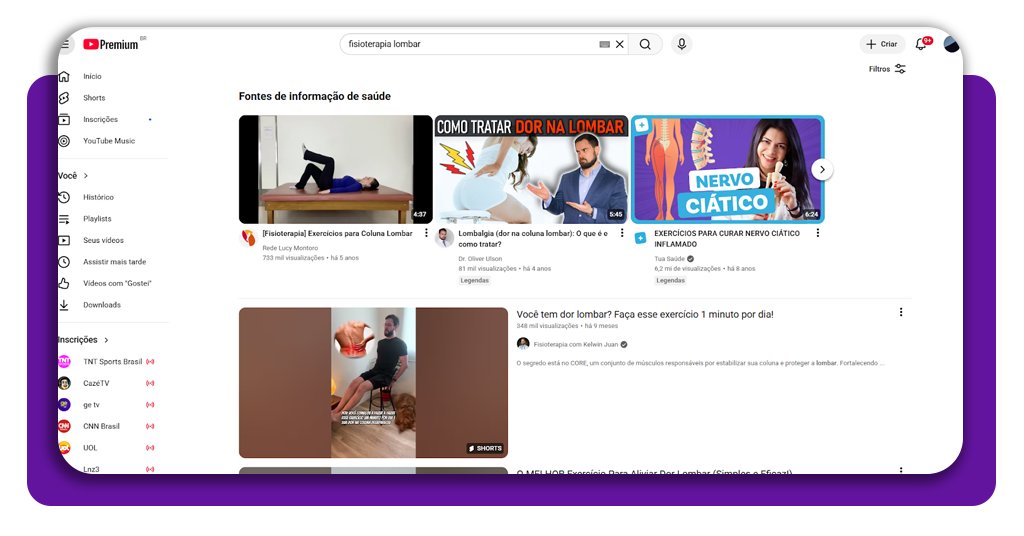Click Legendas badge under Nervo Ciático video
The height and width of the screenshot is (536, 1024).
(x=671, y=280)
